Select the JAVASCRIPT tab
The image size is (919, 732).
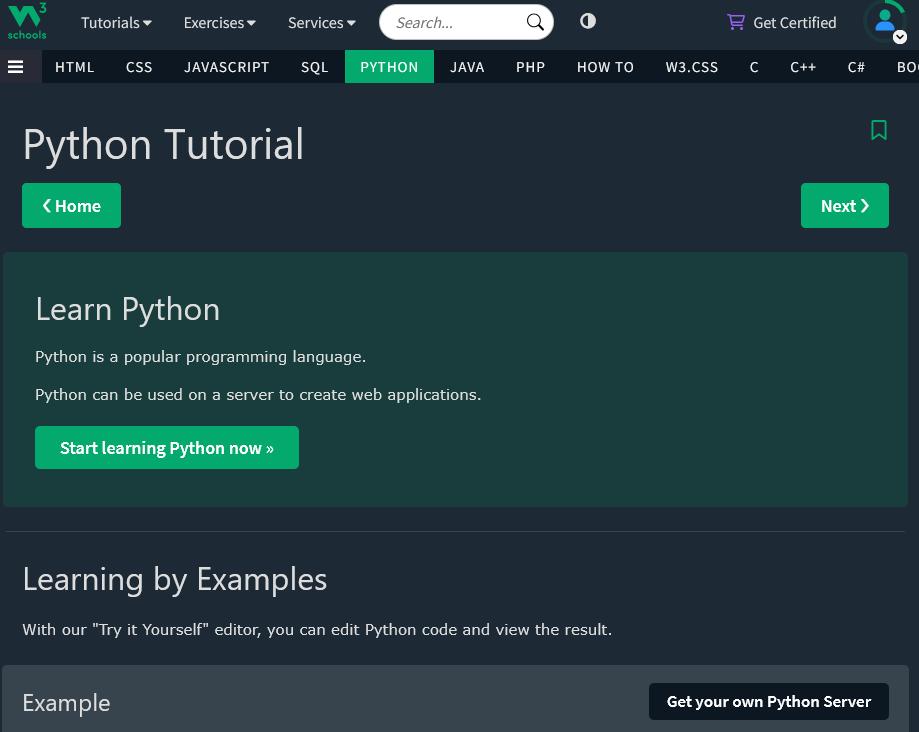coord(226,67)
